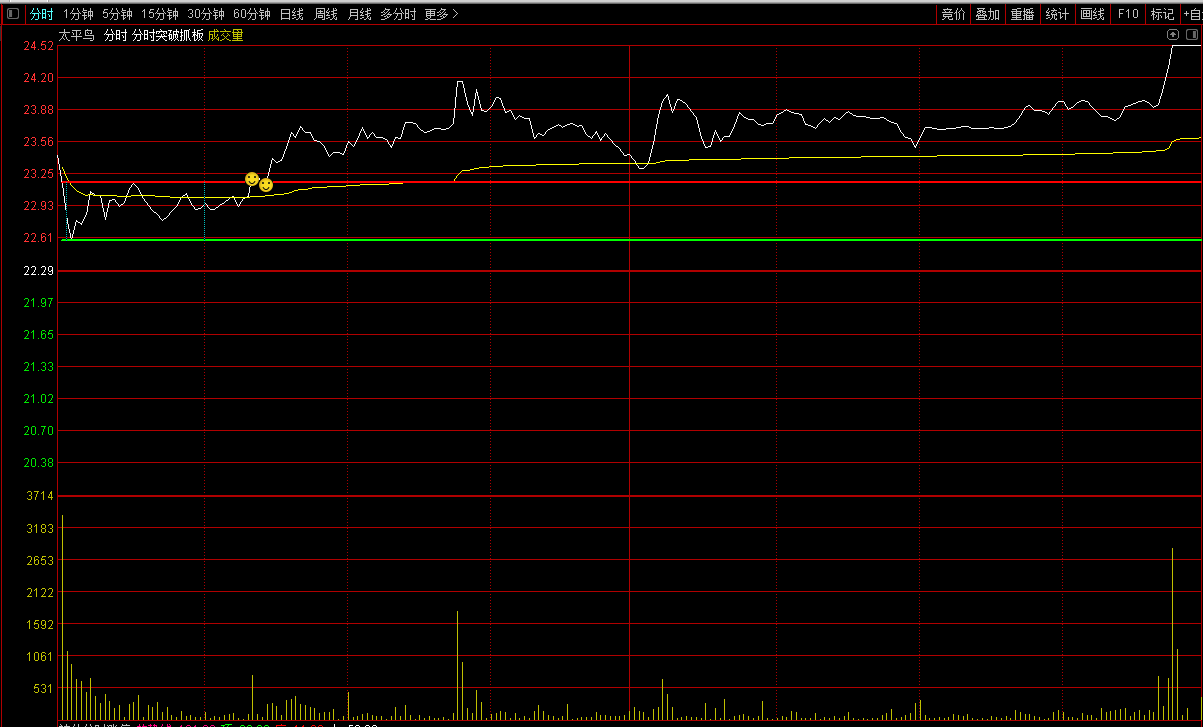Click the second yellow smiley signal marker
This screenshot has height=727, width=1203.
click(x=266, y=185)
